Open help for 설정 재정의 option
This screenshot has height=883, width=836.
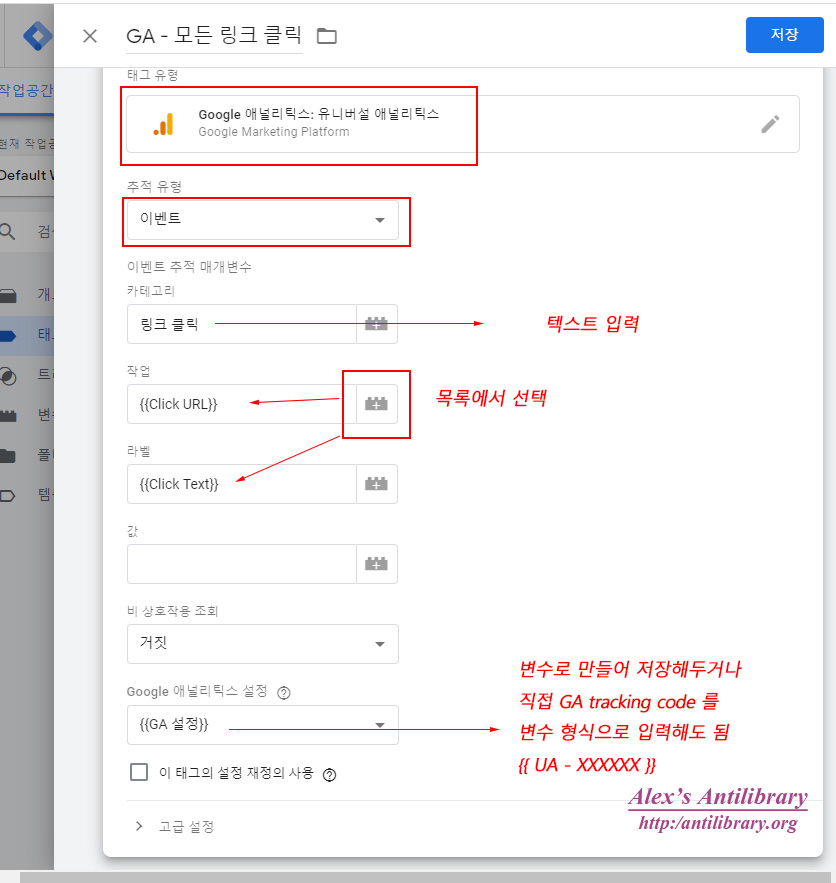click(x=329, y=775)
